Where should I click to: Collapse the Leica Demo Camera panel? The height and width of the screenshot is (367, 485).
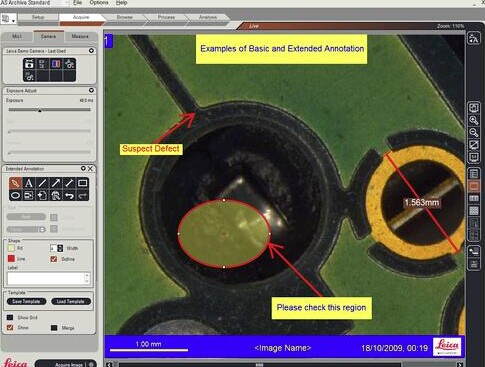(91, 51)
